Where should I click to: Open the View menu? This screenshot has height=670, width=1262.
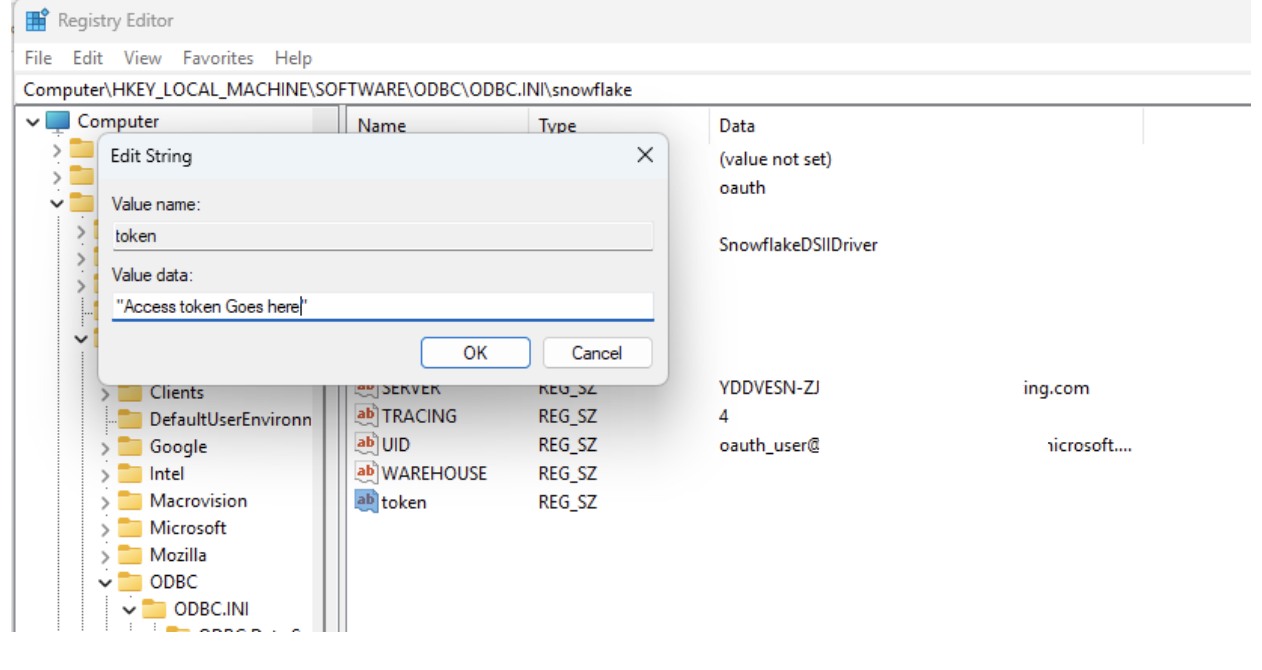click(x=143, y=58)
